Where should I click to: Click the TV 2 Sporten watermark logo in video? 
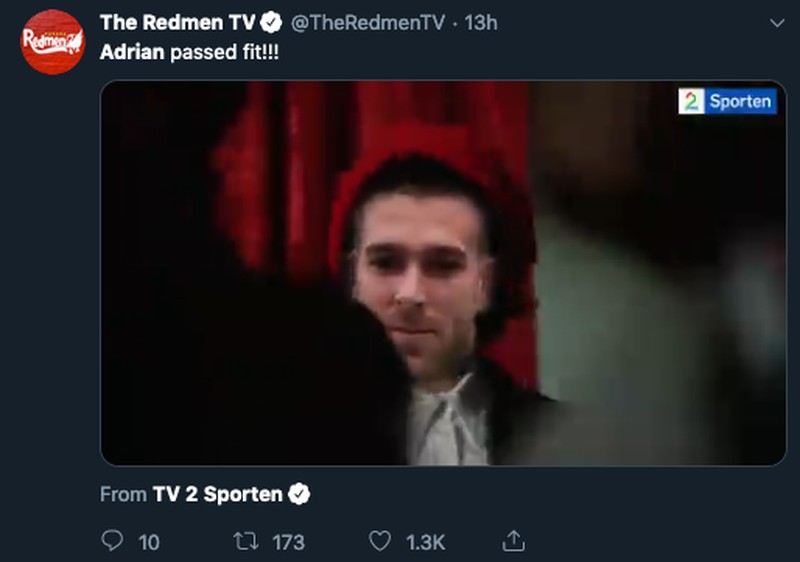click(727, 101)
